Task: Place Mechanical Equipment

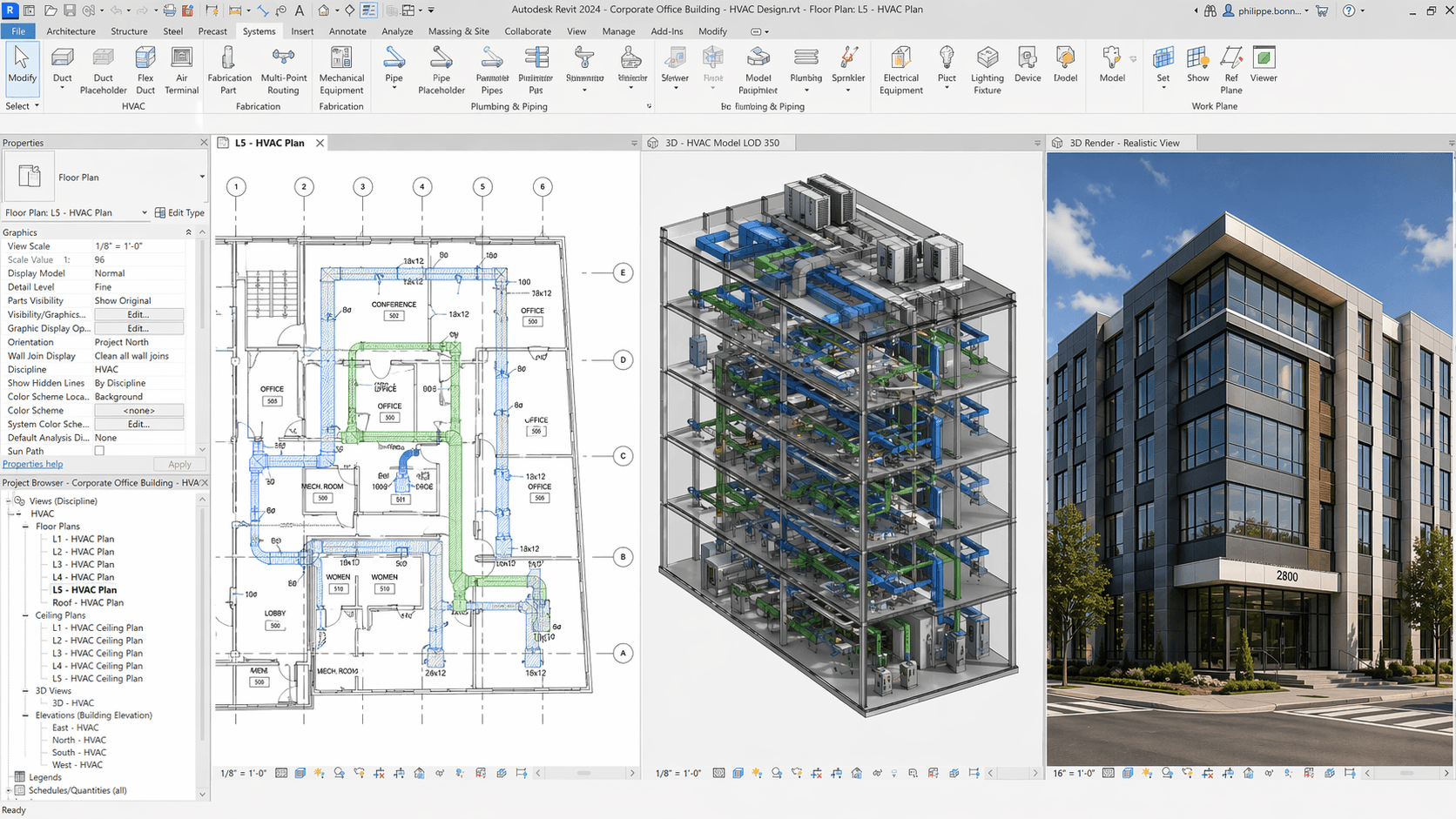Action: tap(341, 70)
